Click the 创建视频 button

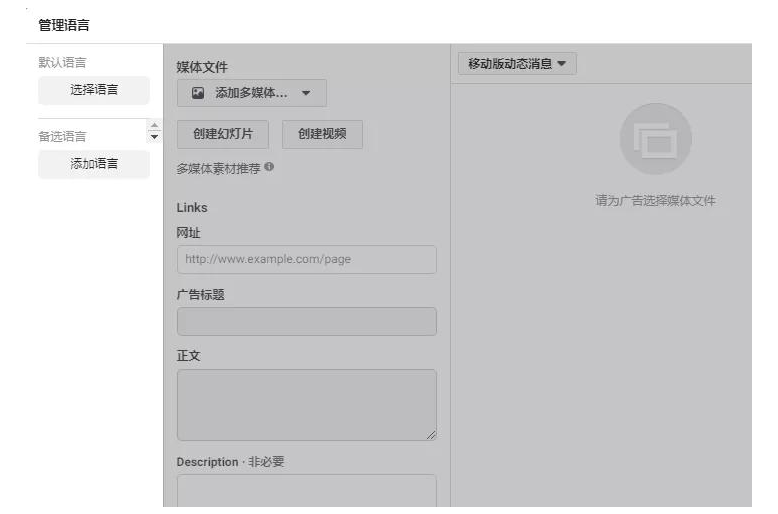pos(322,134)
